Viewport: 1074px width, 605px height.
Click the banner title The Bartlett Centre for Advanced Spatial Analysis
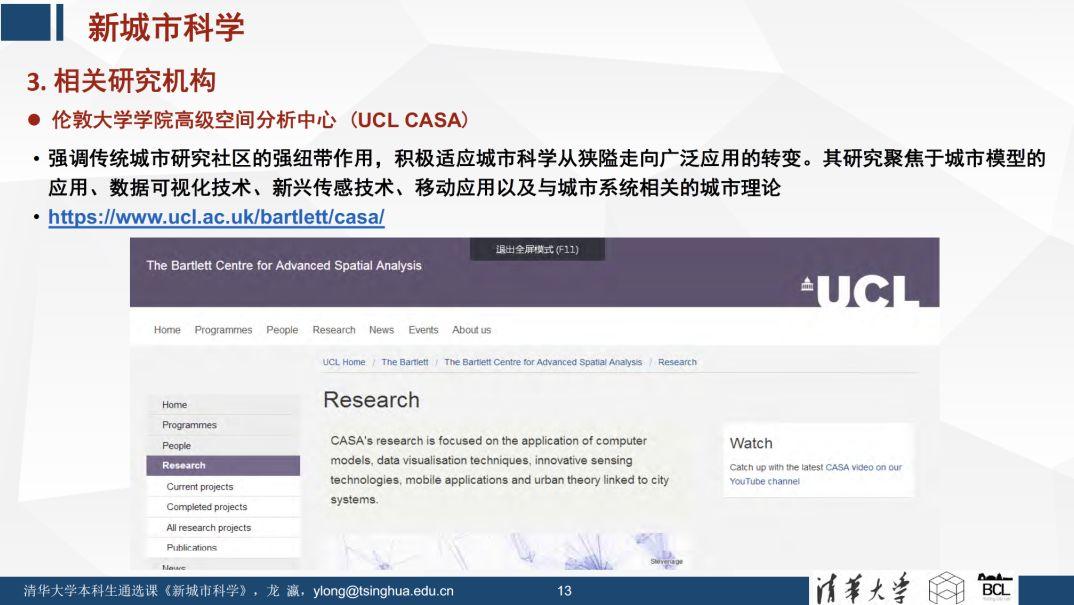point(284,265)
